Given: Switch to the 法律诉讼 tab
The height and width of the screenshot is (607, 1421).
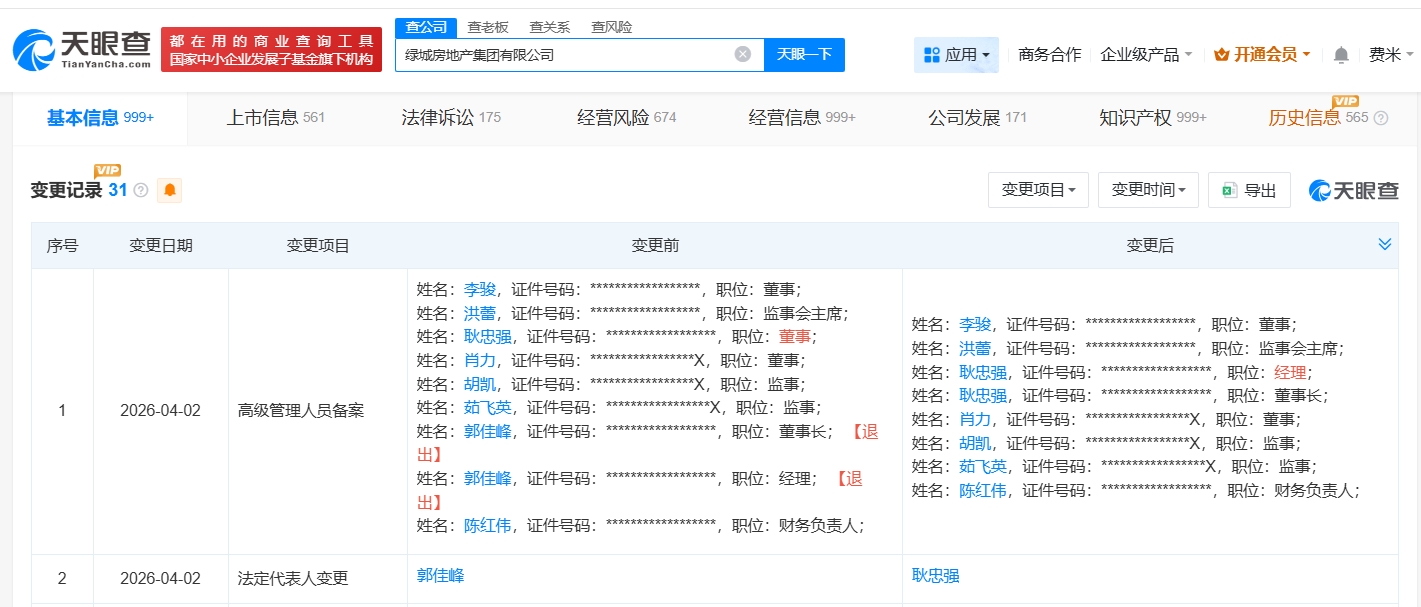Looking at the screenshot, I should click(x=450, y=118).
